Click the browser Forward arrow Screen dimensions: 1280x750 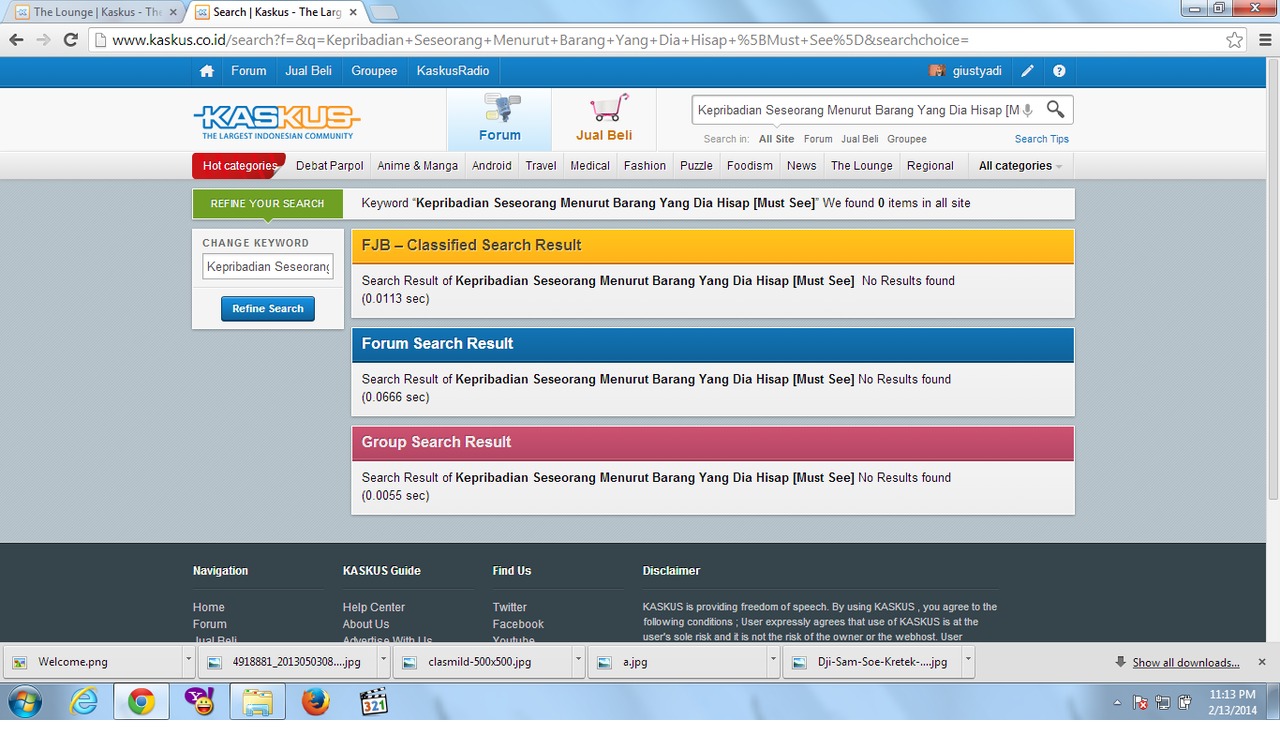tap(43, 40)
